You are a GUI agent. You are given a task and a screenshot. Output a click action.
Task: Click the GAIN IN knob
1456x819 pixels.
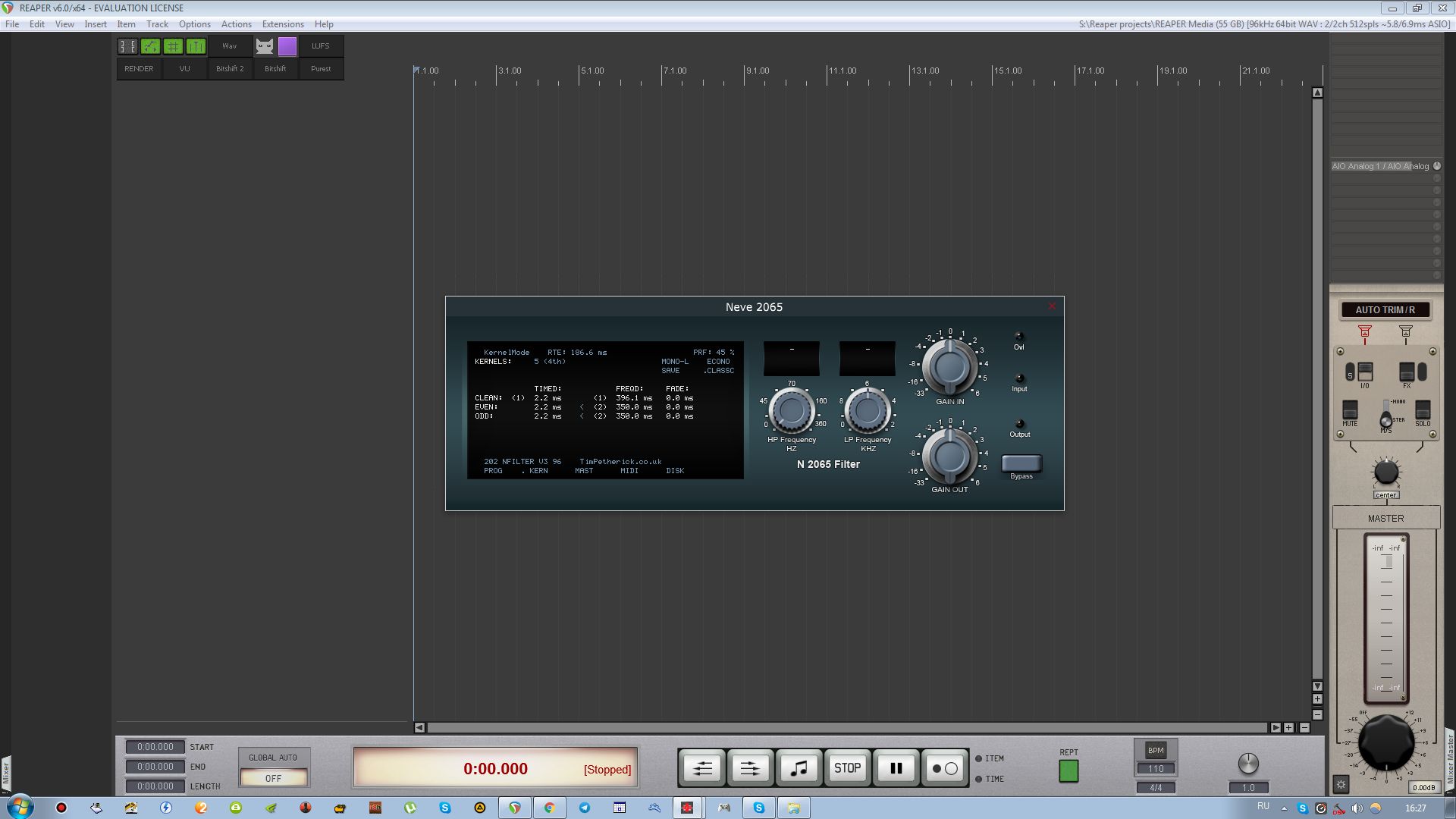[949, 367]
